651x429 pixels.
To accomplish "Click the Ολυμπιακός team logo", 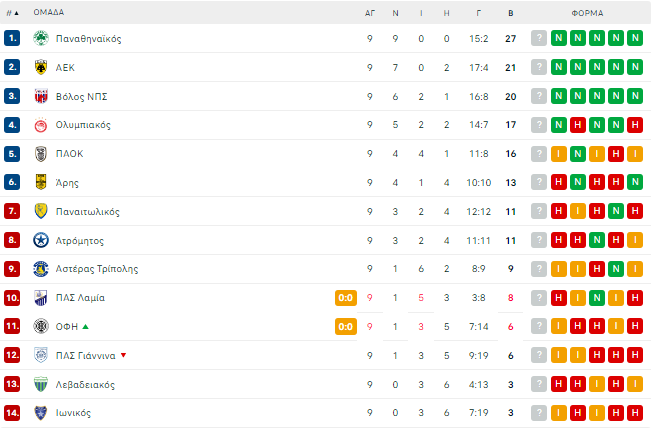I will (x=41, y=125).
